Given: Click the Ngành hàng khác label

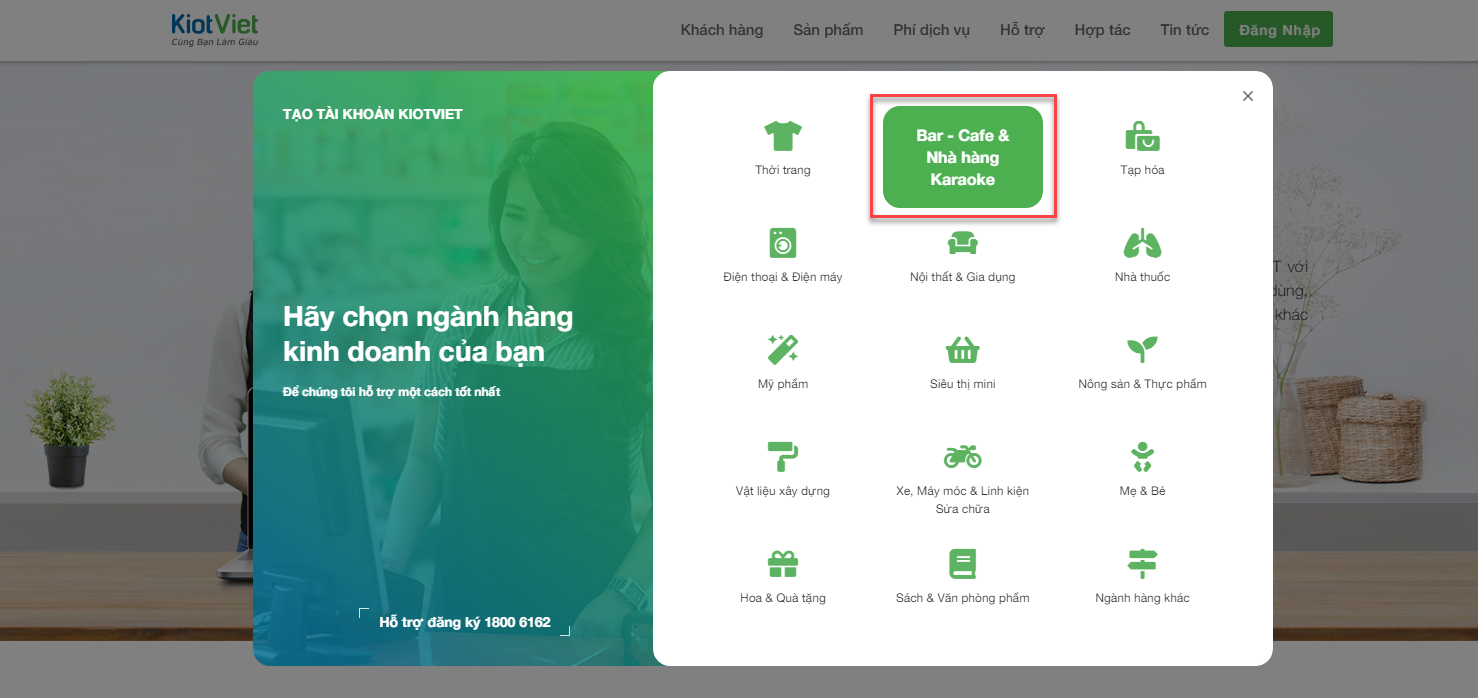Looking at the screenshot, I should click(x=1142, y=598).
